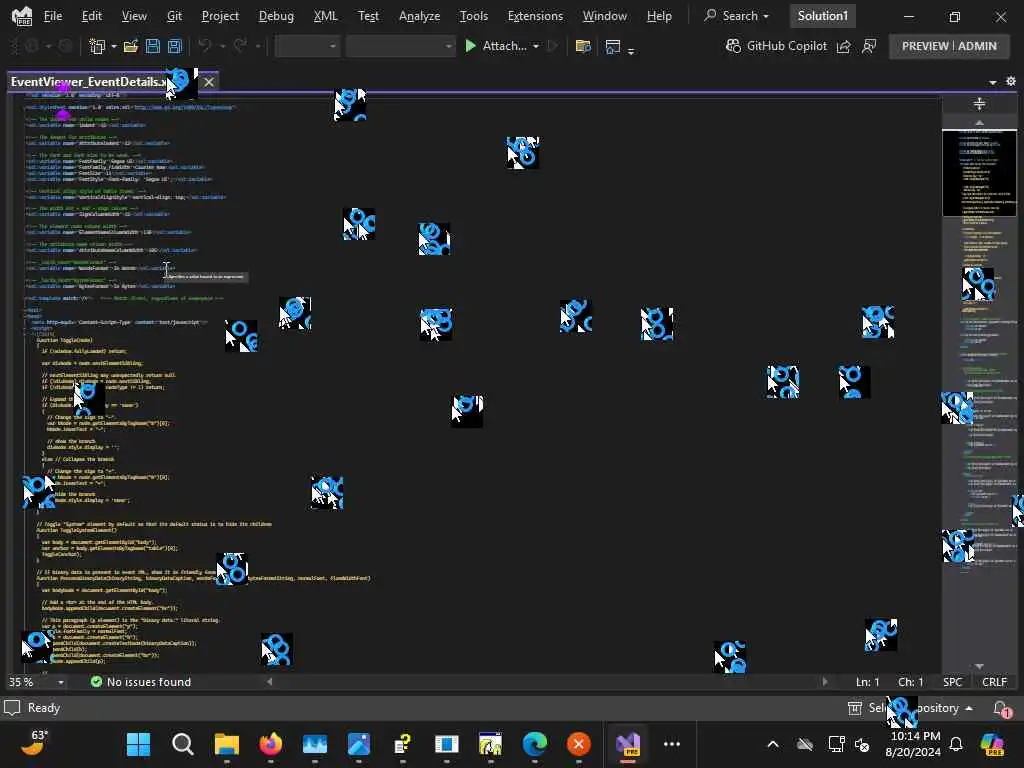
Task: Click the Redo arrow icon
Action: pos(240,46)
